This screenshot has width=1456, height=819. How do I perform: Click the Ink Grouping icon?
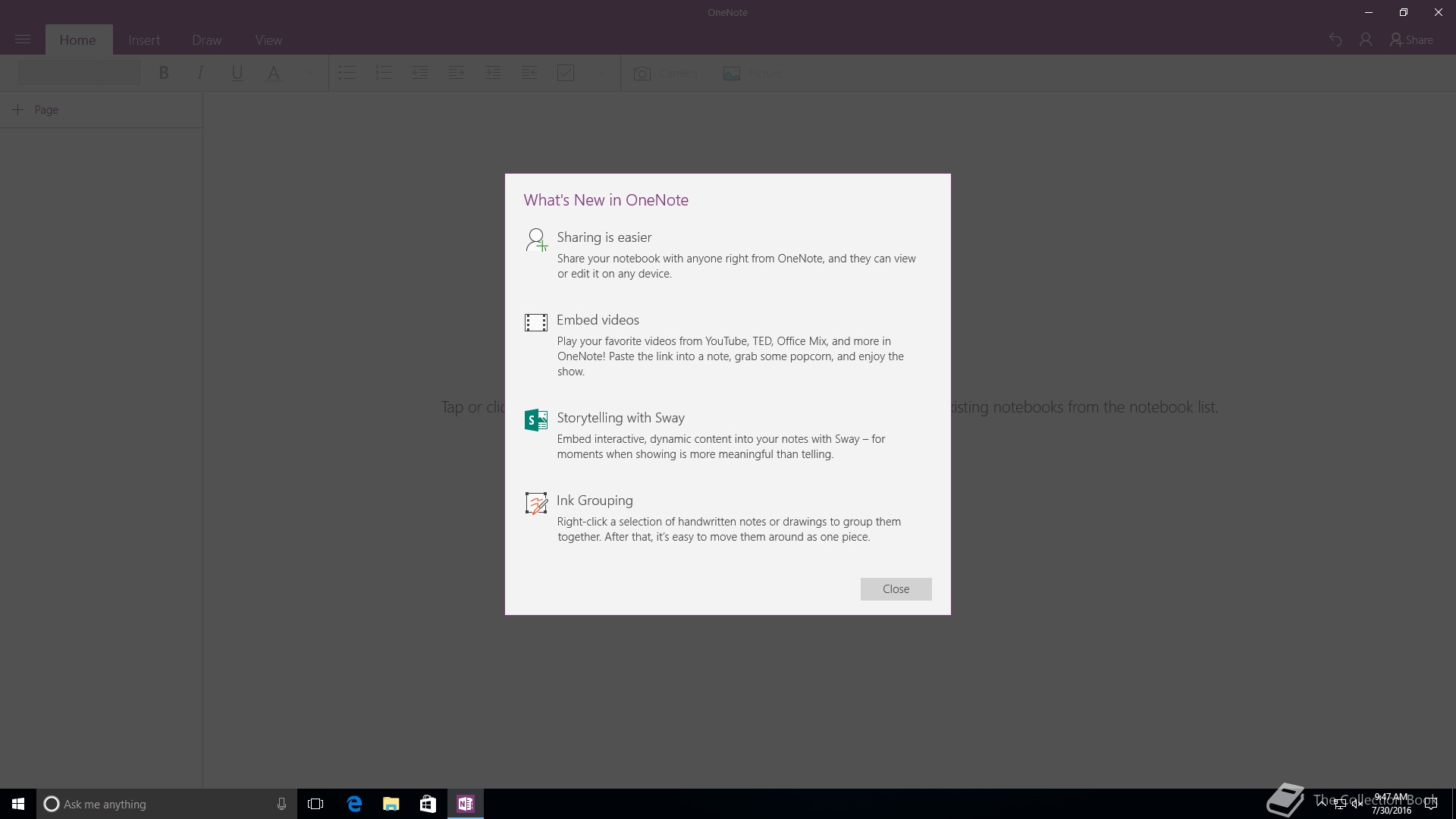pyautogui.click(x=536, y=503)
